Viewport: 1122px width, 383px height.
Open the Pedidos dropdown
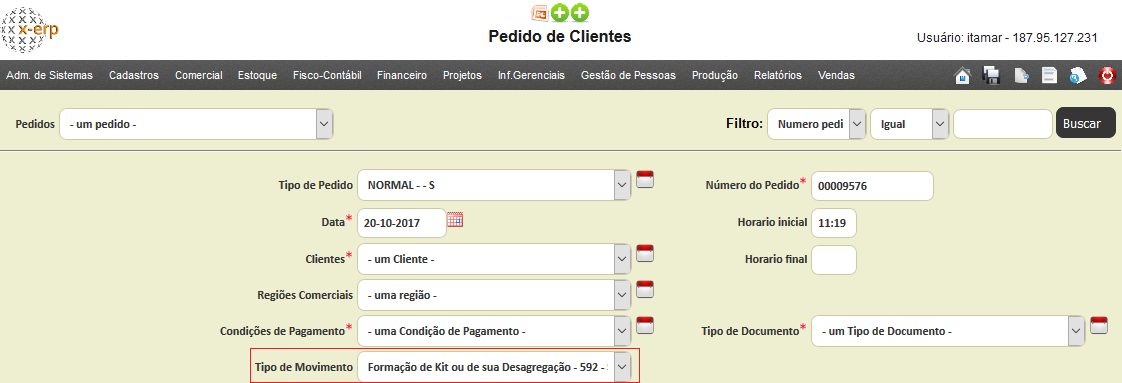pos(196,124)
